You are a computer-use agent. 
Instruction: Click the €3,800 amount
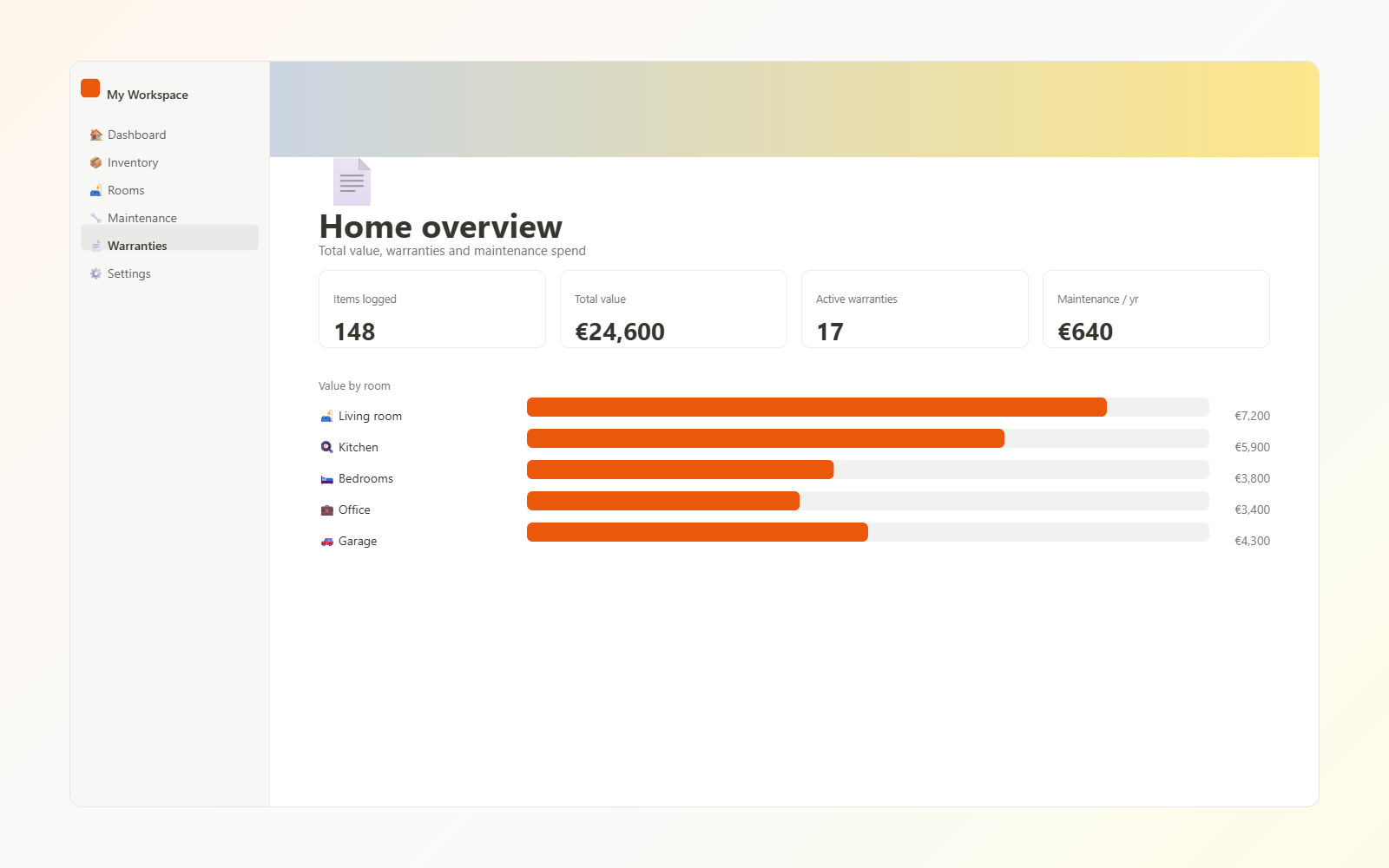1252,478
